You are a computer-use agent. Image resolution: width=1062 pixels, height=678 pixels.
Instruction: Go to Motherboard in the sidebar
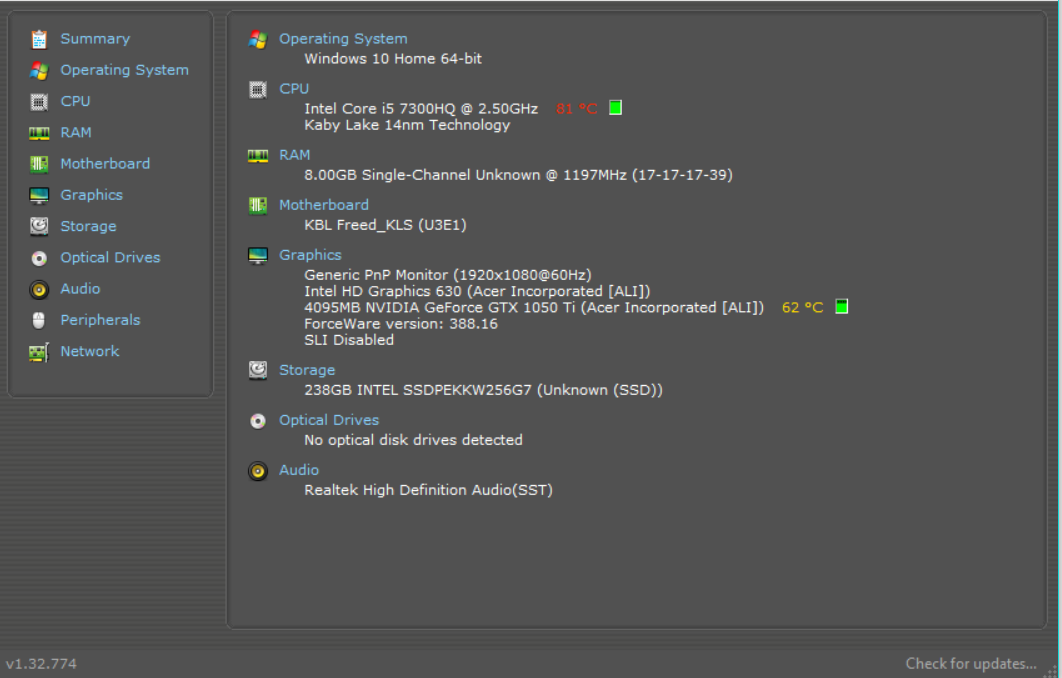105,163
